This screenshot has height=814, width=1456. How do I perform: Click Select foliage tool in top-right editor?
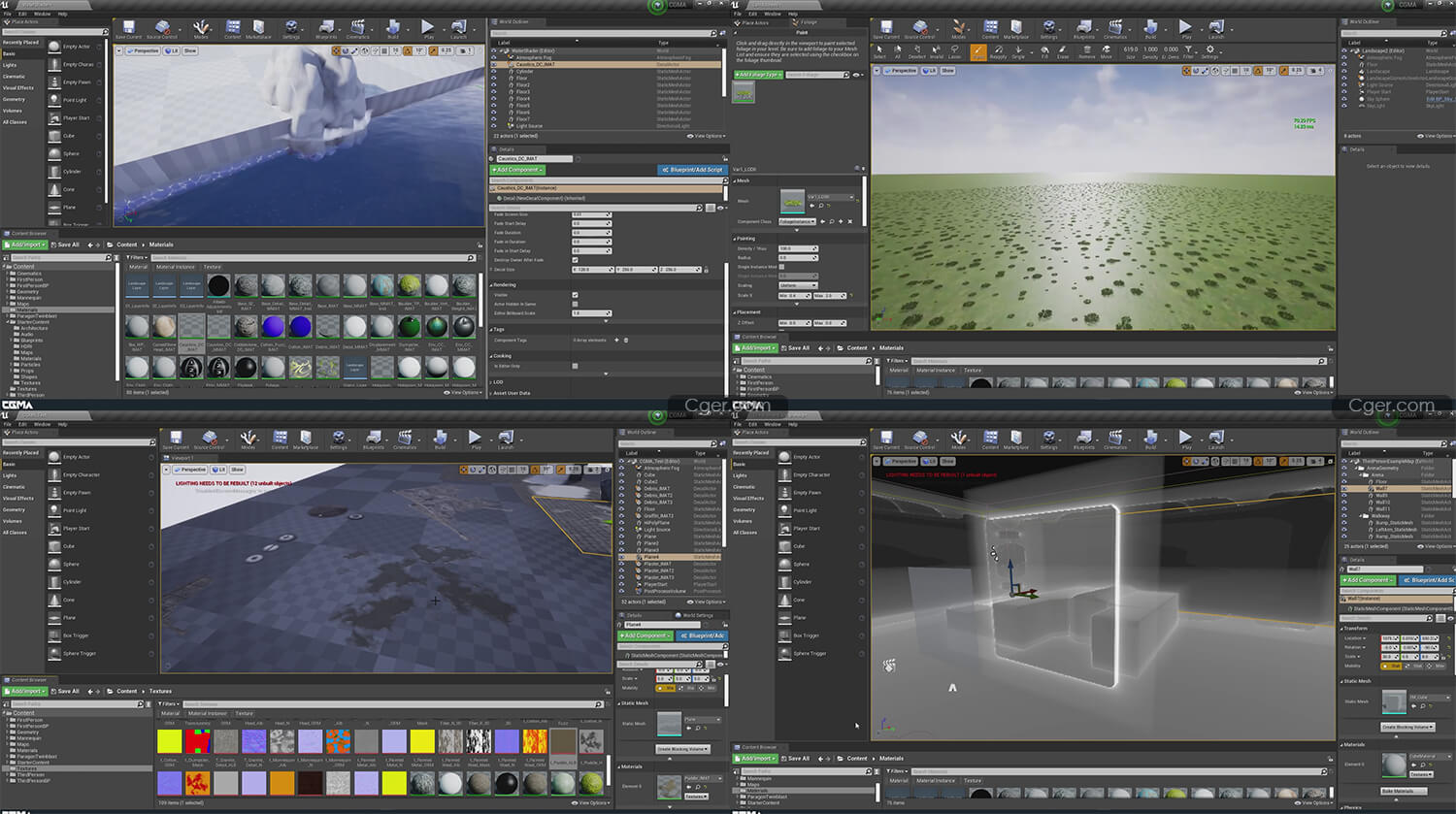[x=879, y=51]
